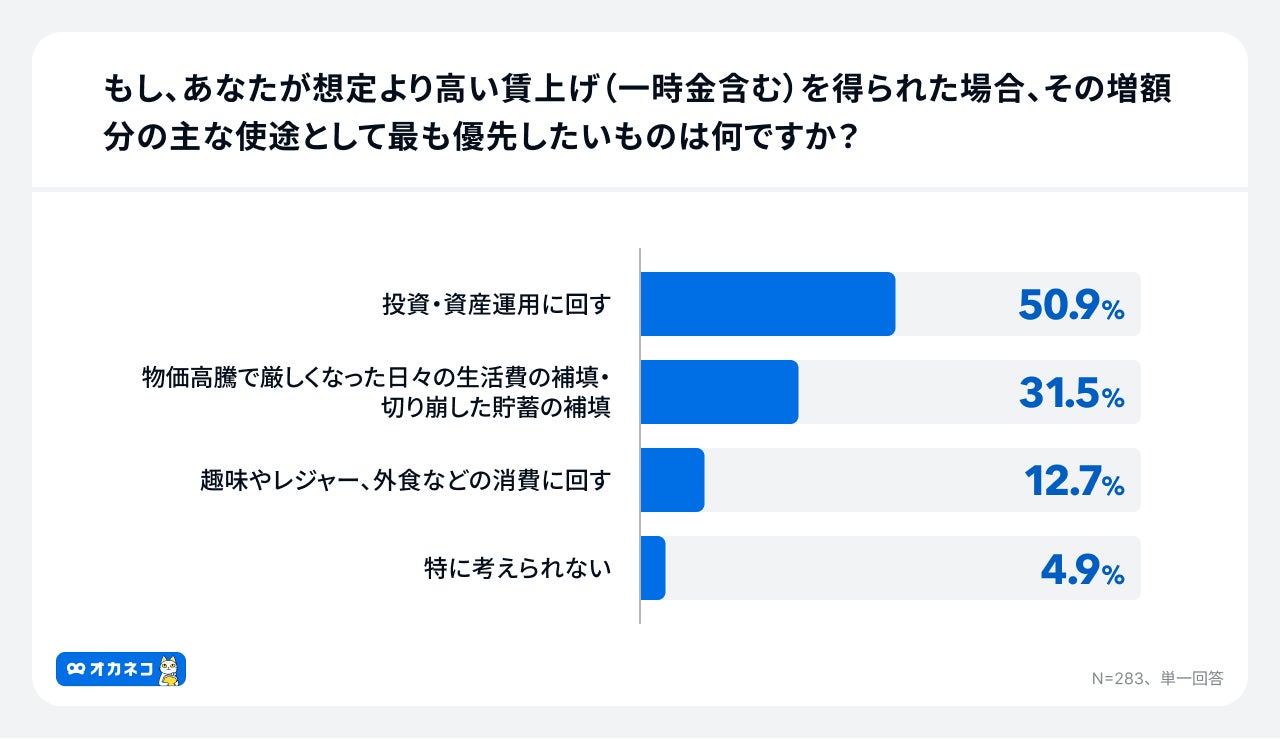The height and width of the screenshot is (739, 1280).
Task: Select the 特に考えられない label
Action: pos(517,569)
